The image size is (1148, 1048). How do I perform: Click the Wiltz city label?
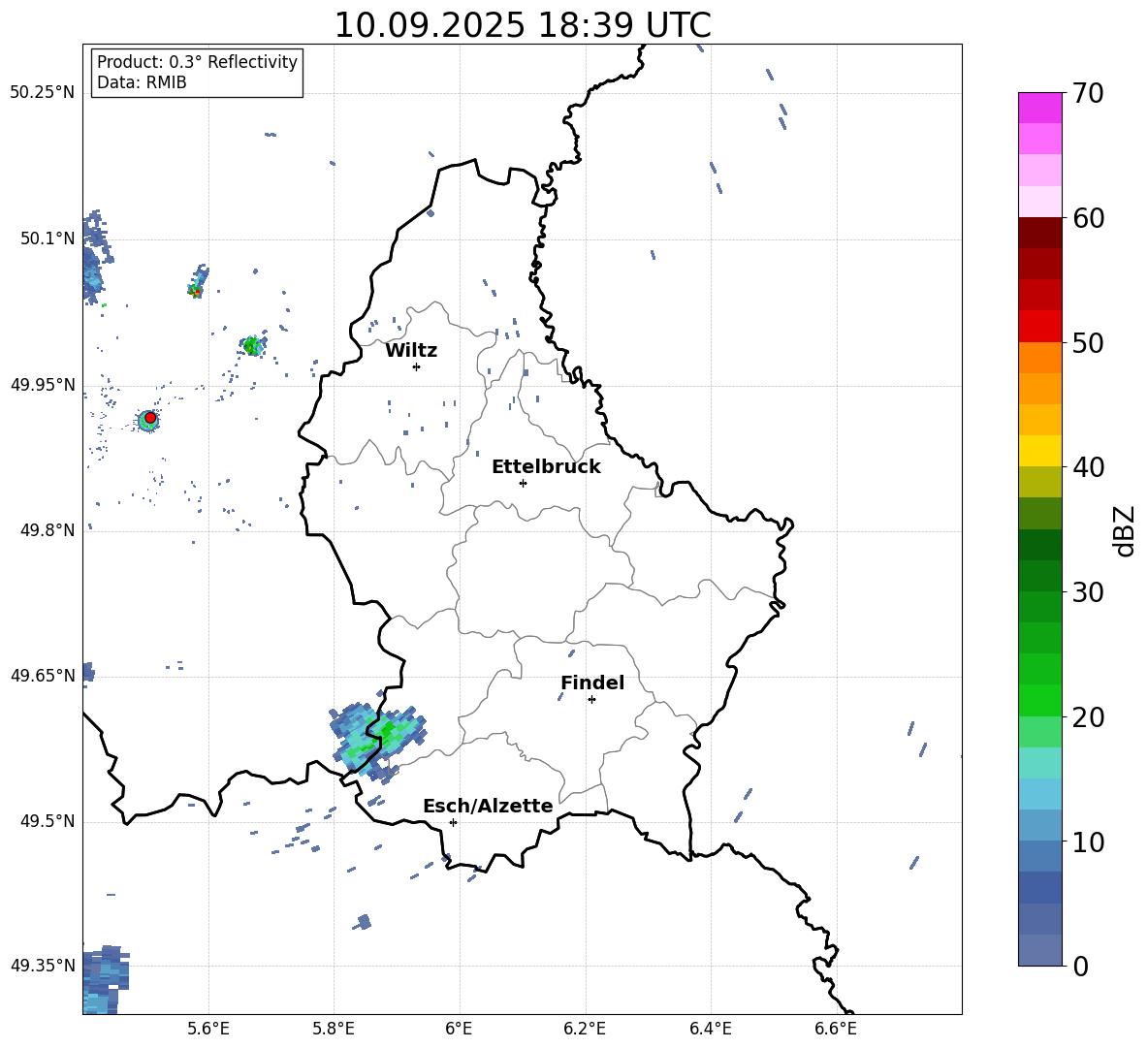[x=411, y=351]
